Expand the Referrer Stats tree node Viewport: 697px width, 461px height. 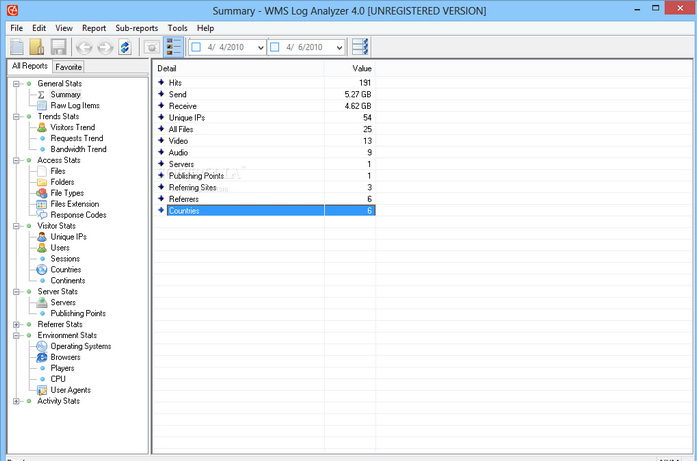(x=16, y=325)
